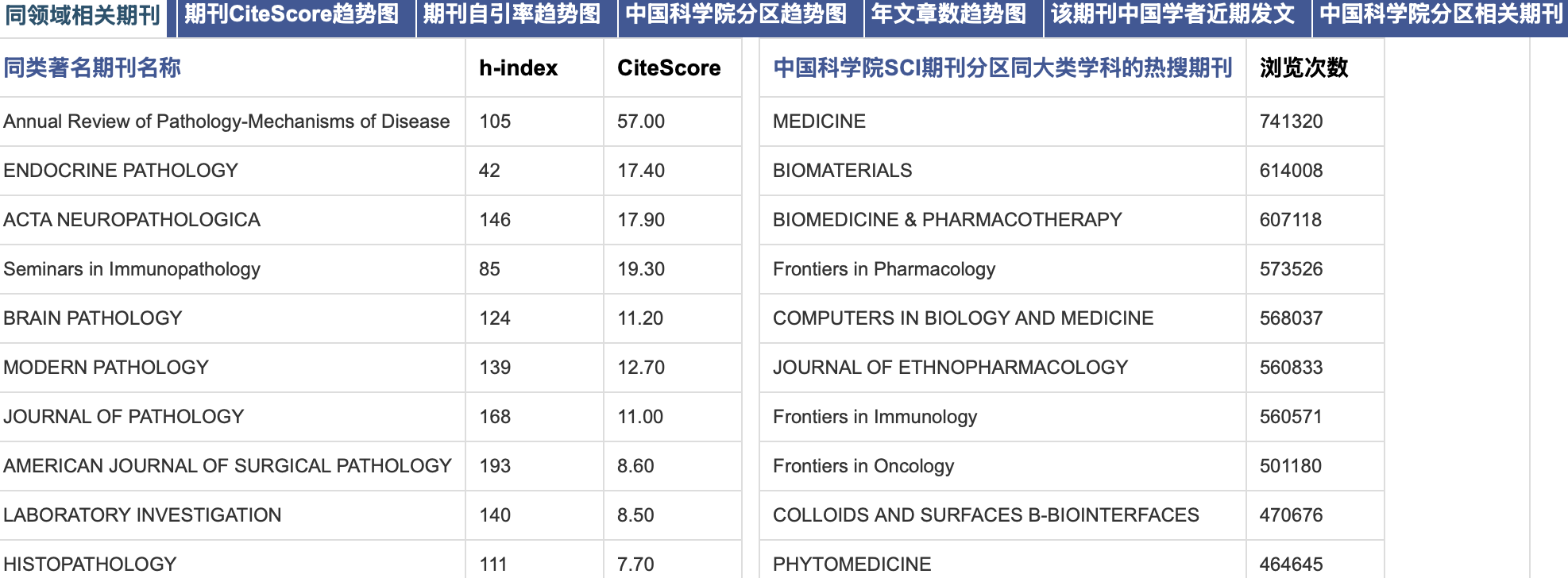The height and width of the screenshot is (578, 1568).
Task: View 该期刊中国学者近期发文 tab
Action: [x=1172, y=14]
